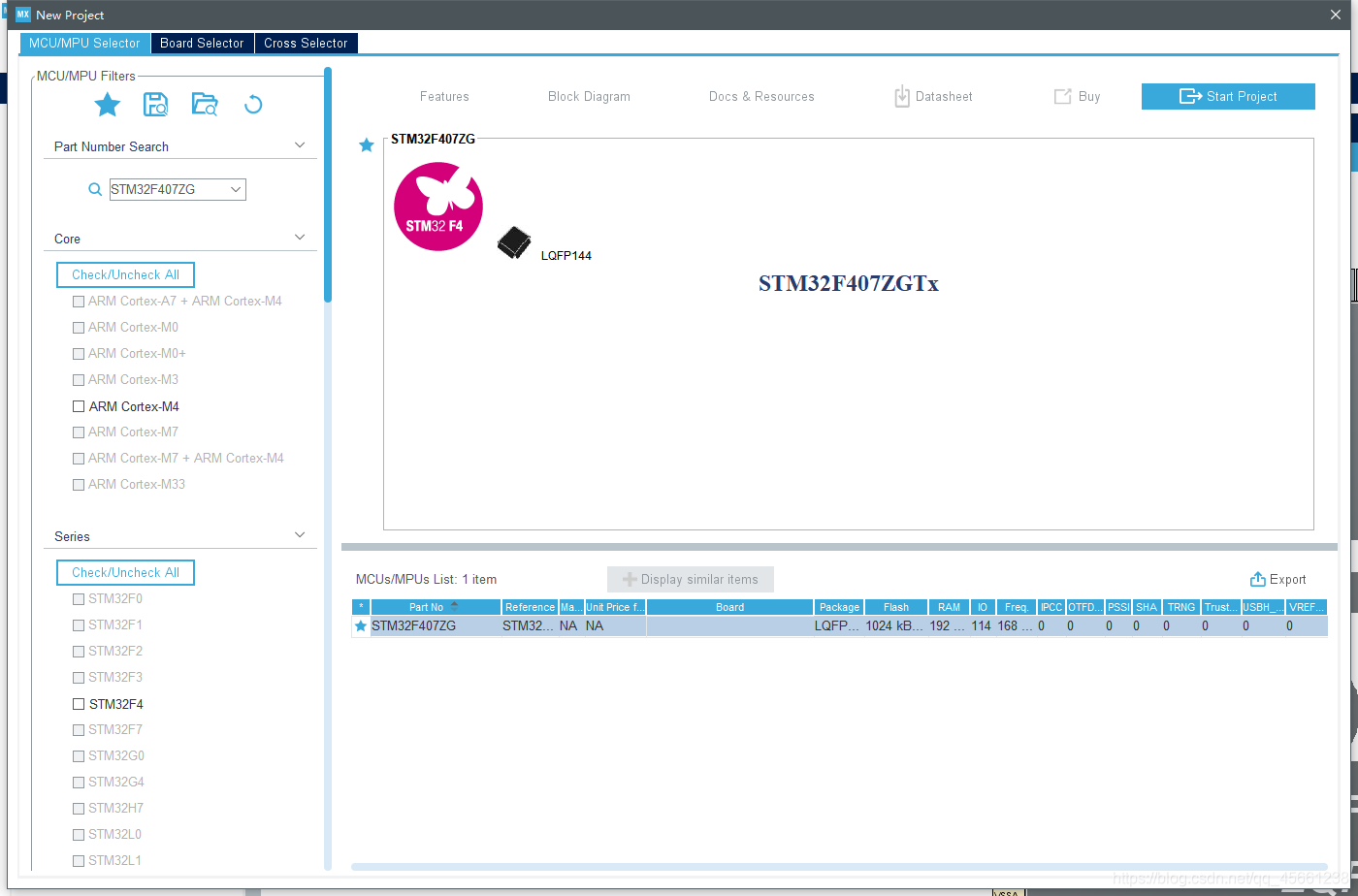Sort by the Unit Price column header
1358x896 pixels.
pyautogui.click(x=615, y=607)
